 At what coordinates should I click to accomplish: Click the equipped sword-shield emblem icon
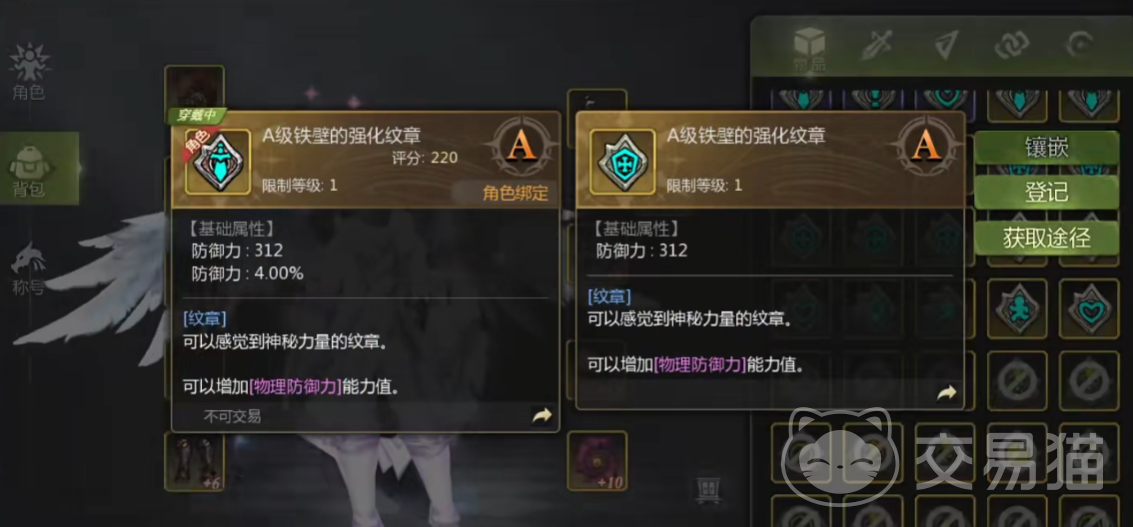click(x=217, y=162)
